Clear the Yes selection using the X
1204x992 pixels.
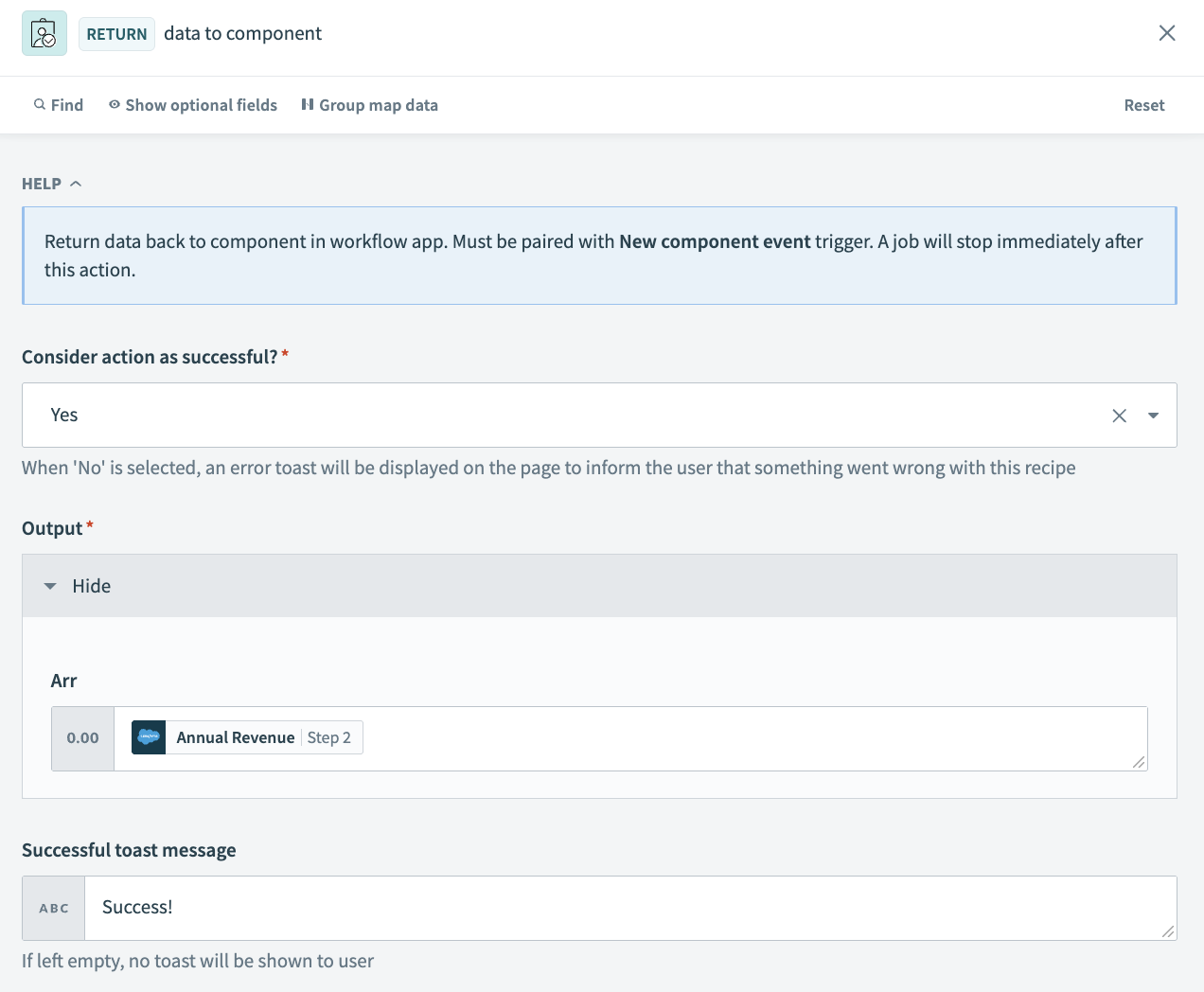pyautogui.click(x=1119, y=415)
